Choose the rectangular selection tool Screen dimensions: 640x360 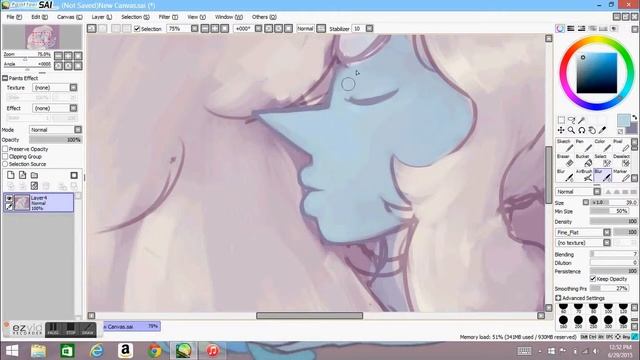561,120
